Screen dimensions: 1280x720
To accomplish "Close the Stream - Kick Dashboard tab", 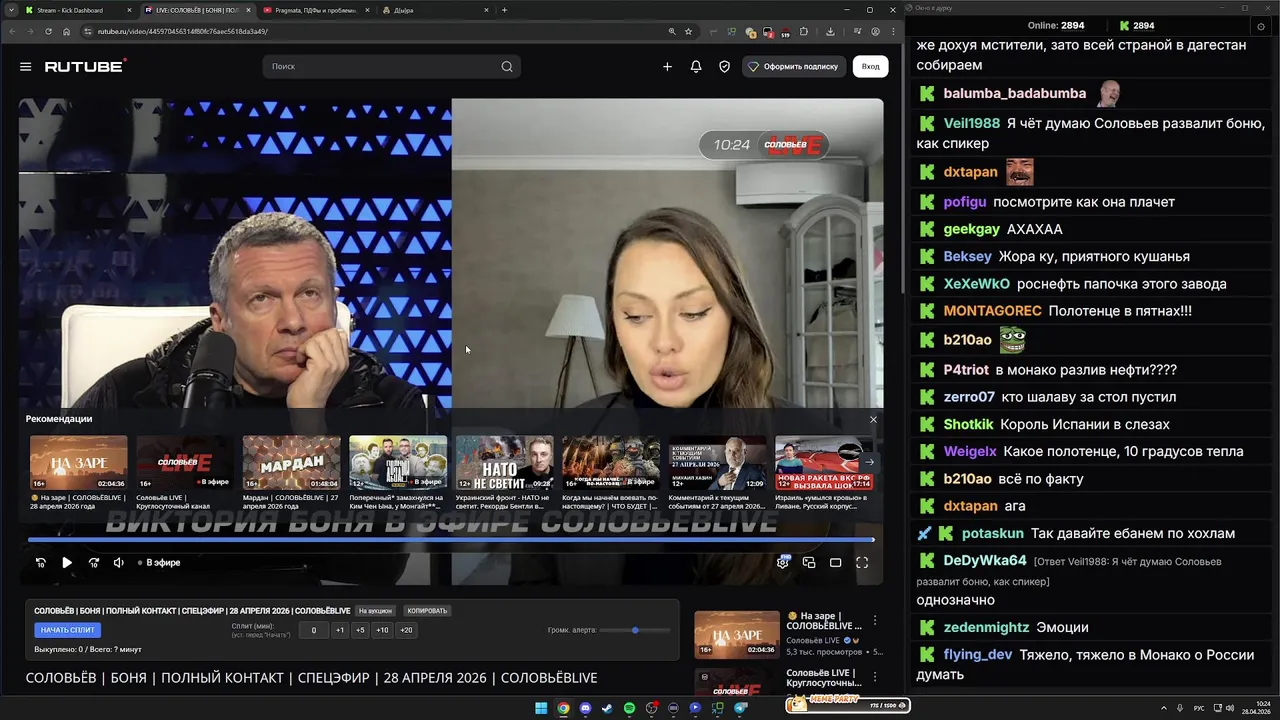I will coord(129,10).
